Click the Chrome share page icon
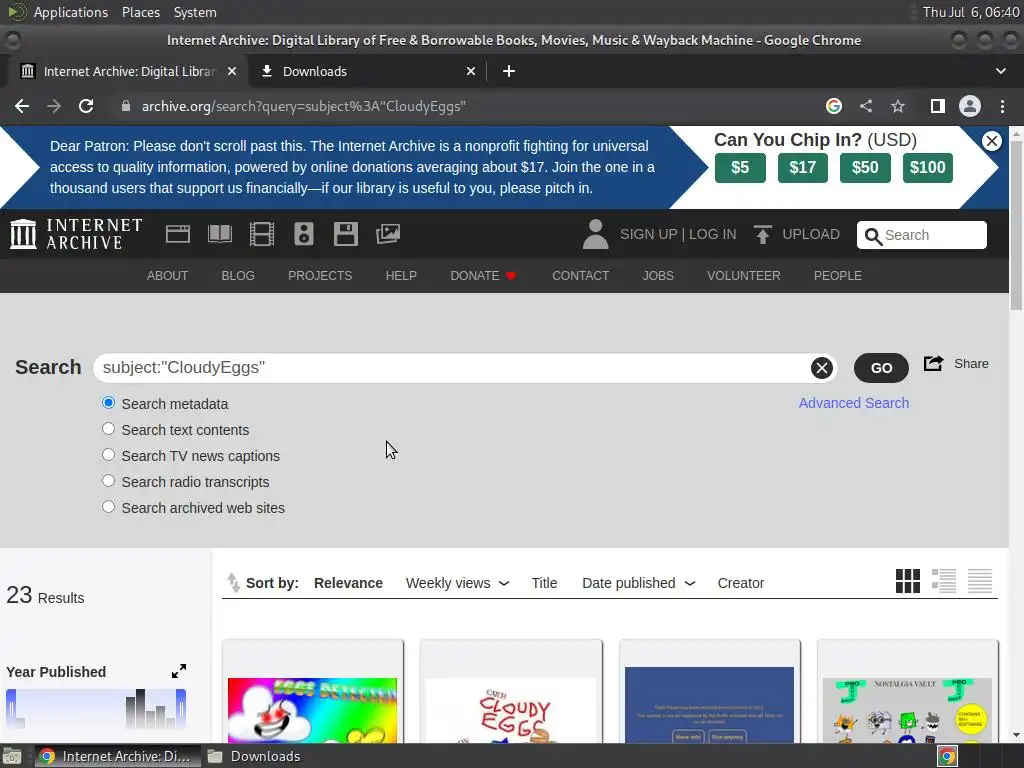 866,106
